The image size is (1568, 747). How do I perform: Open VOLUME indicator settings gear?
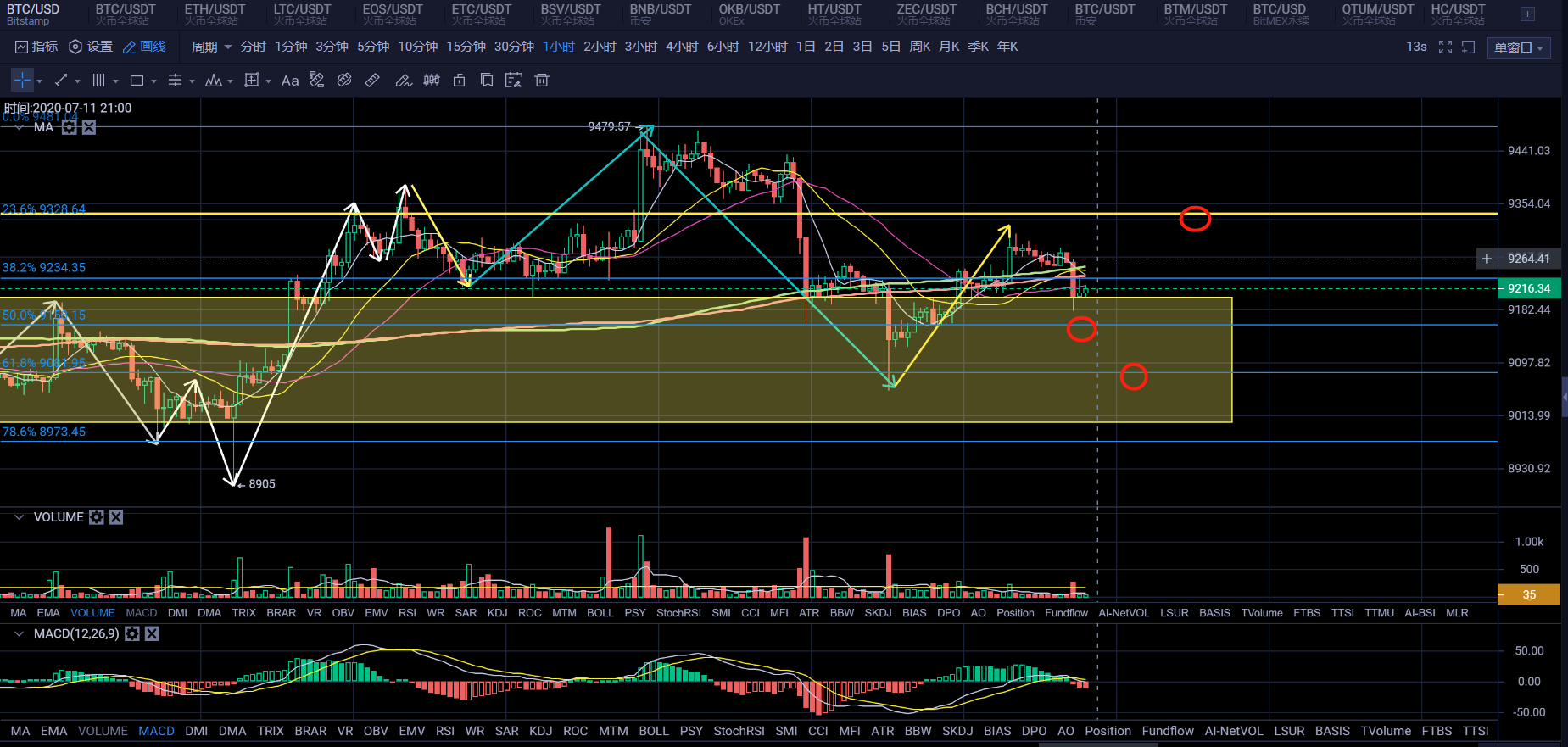point(97,517)
